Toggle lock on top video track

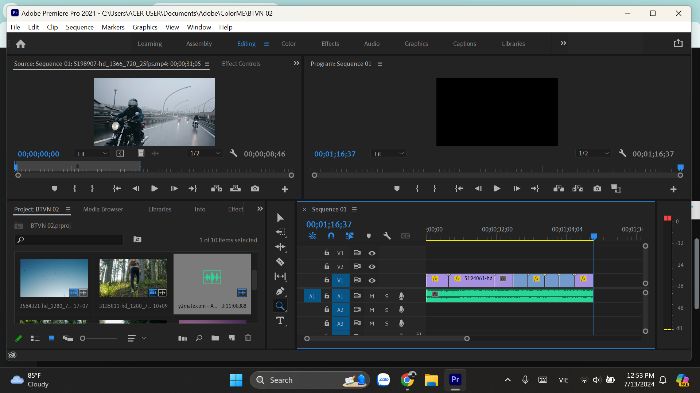coord(327,253)
